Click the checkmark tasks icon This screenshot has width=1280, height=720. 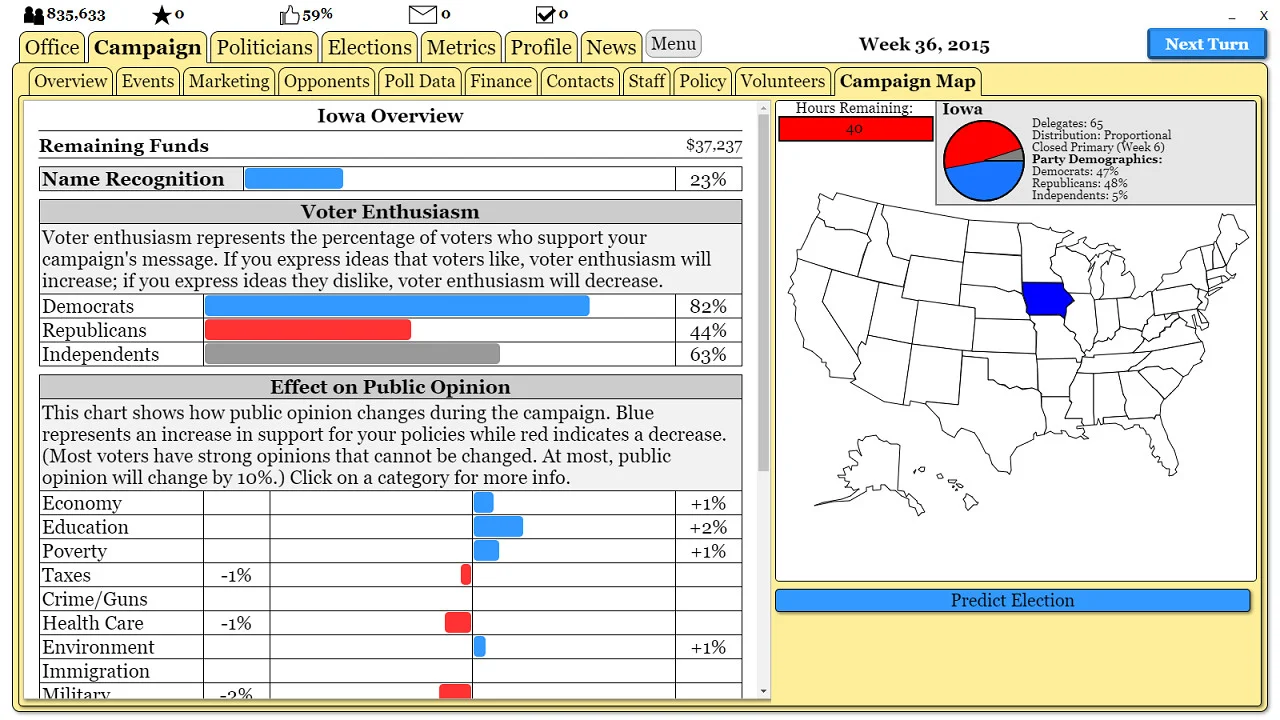coord(545,14)
